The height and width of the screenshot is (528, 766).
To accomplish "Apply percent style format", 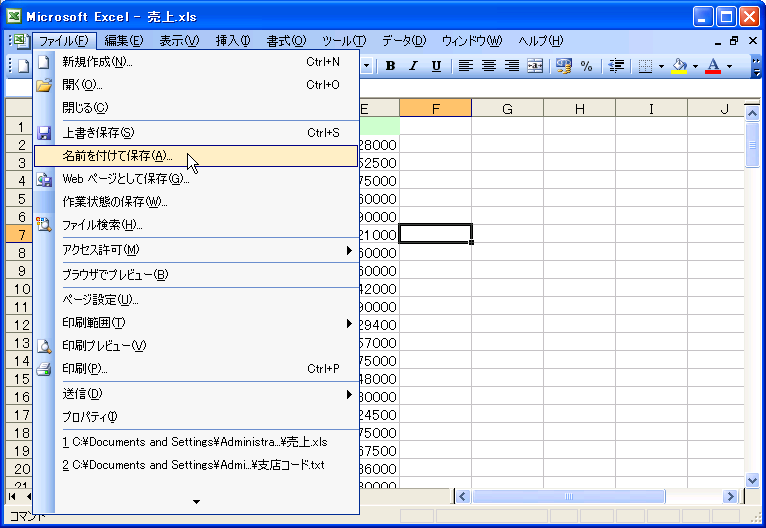I will pyautogui.click(x=587, y=66).
